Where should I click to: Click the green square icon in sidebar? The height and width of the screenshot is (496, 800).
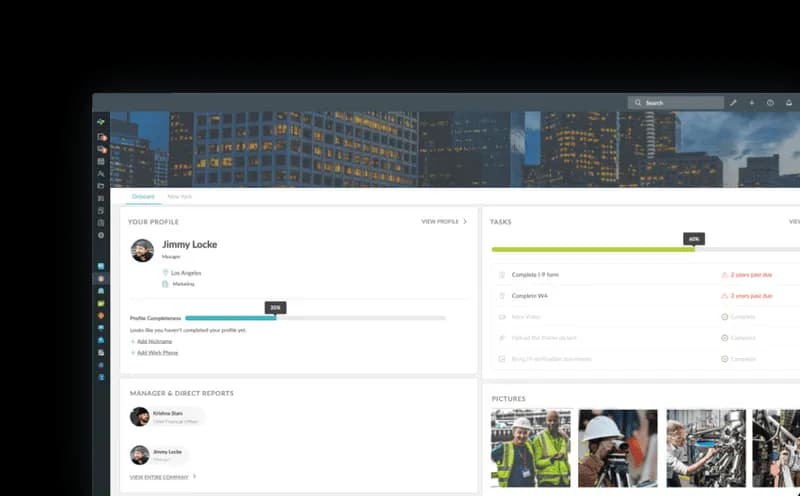[101, 303]
